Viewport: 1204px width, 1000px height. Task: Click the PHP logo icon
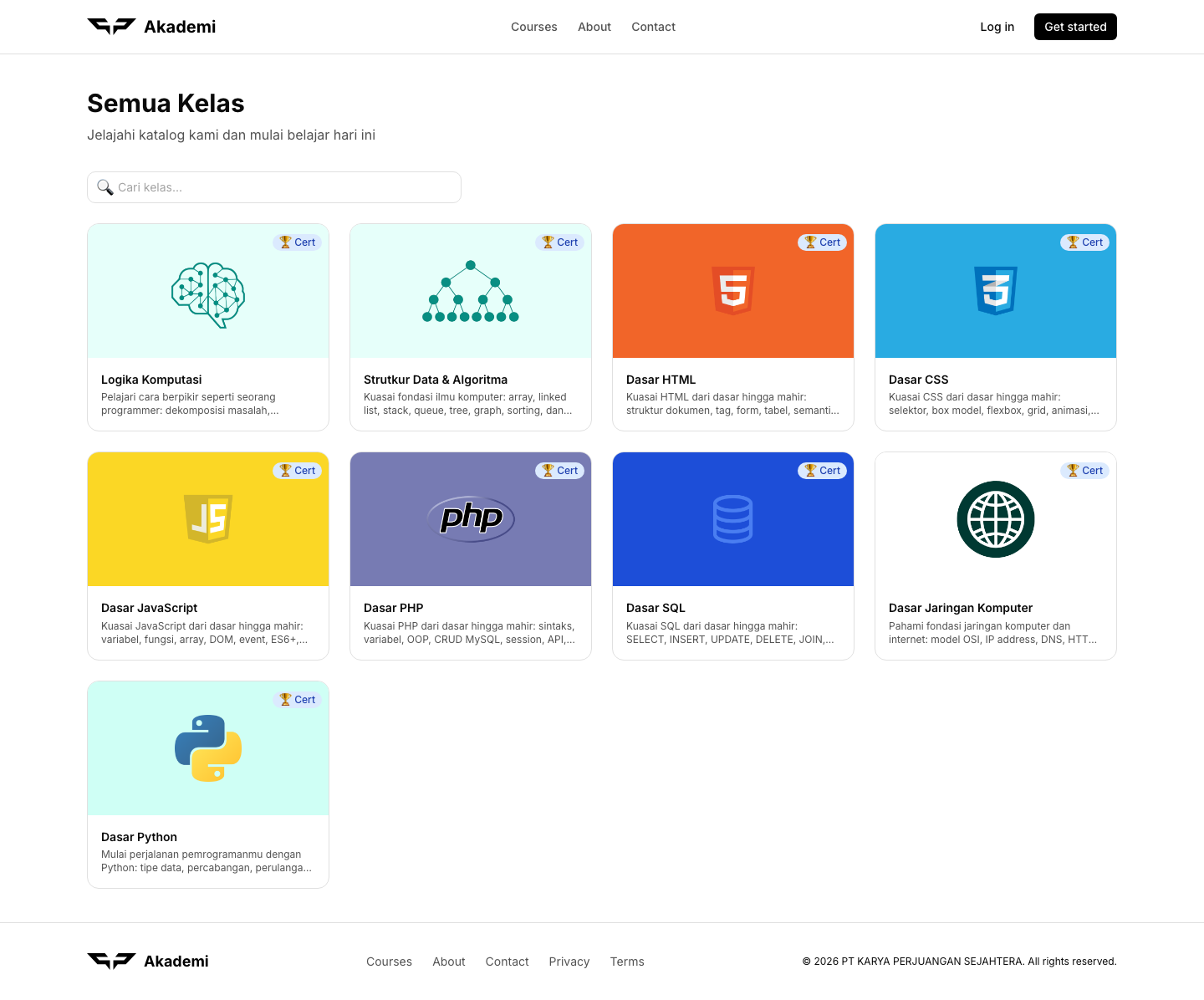point(471,518)
